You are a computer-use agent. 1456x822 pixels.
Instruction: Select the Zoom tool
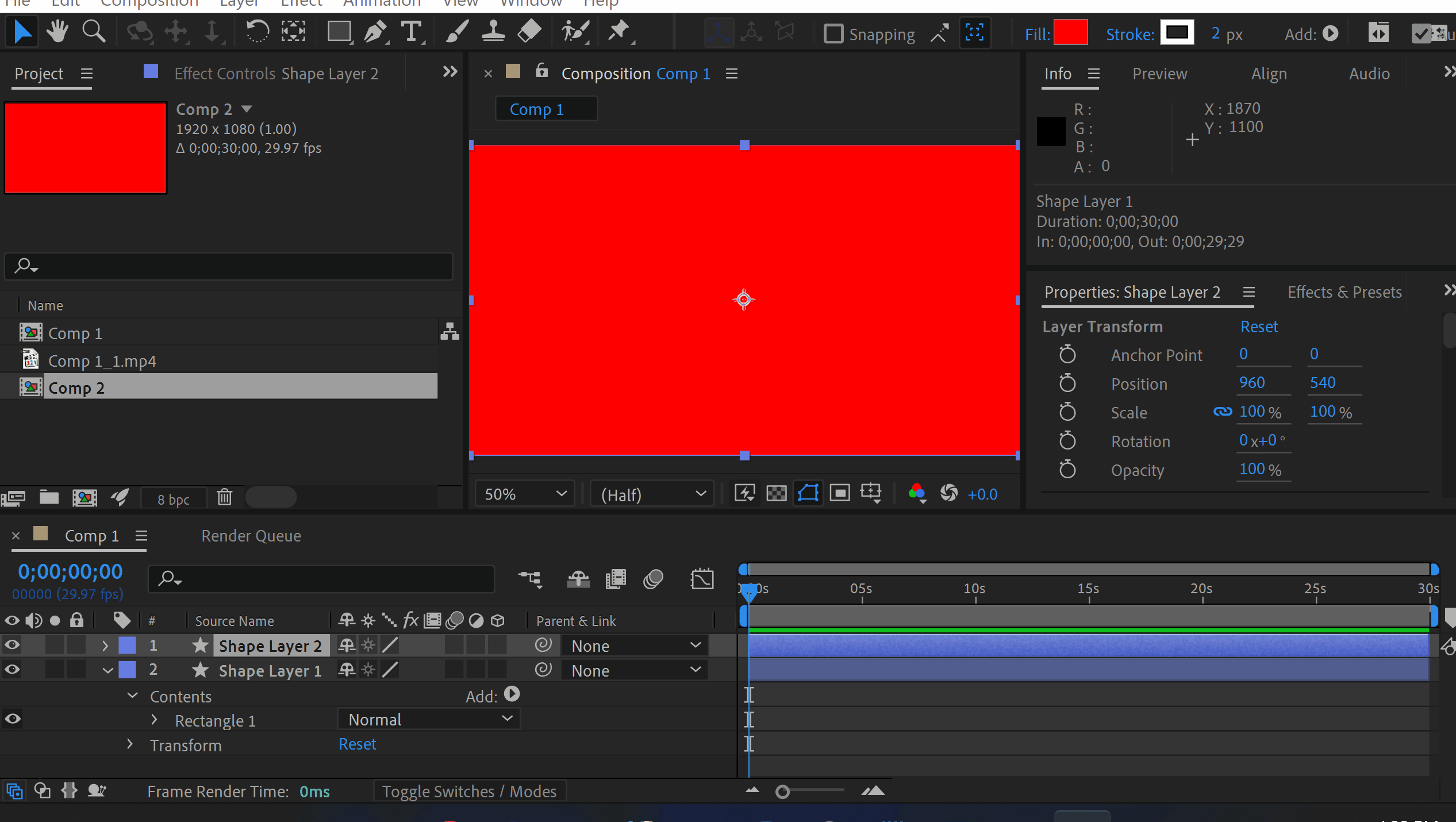coord(94,32)
